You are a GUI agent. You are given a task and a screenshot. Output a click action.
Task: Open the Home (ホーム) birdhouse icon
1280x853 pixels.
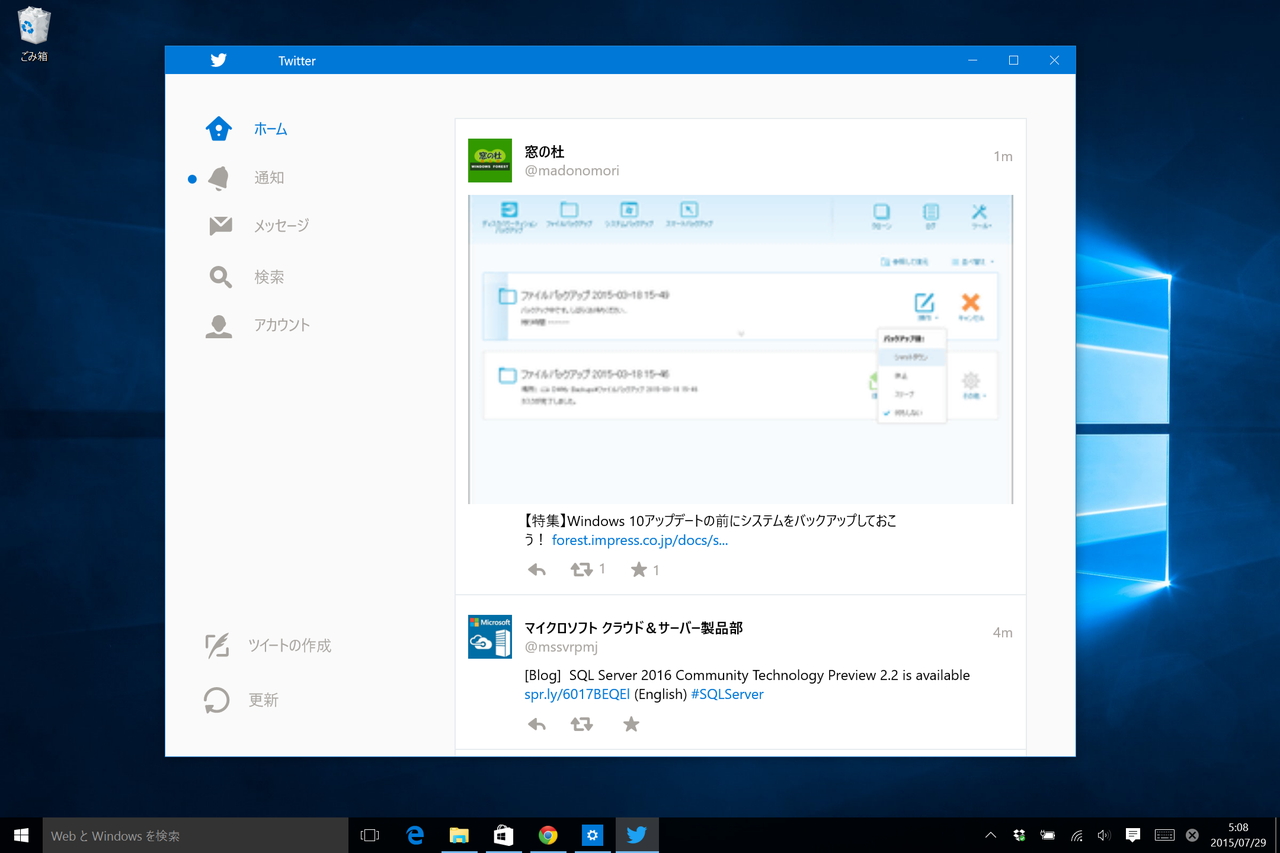[x=219, y=129]
